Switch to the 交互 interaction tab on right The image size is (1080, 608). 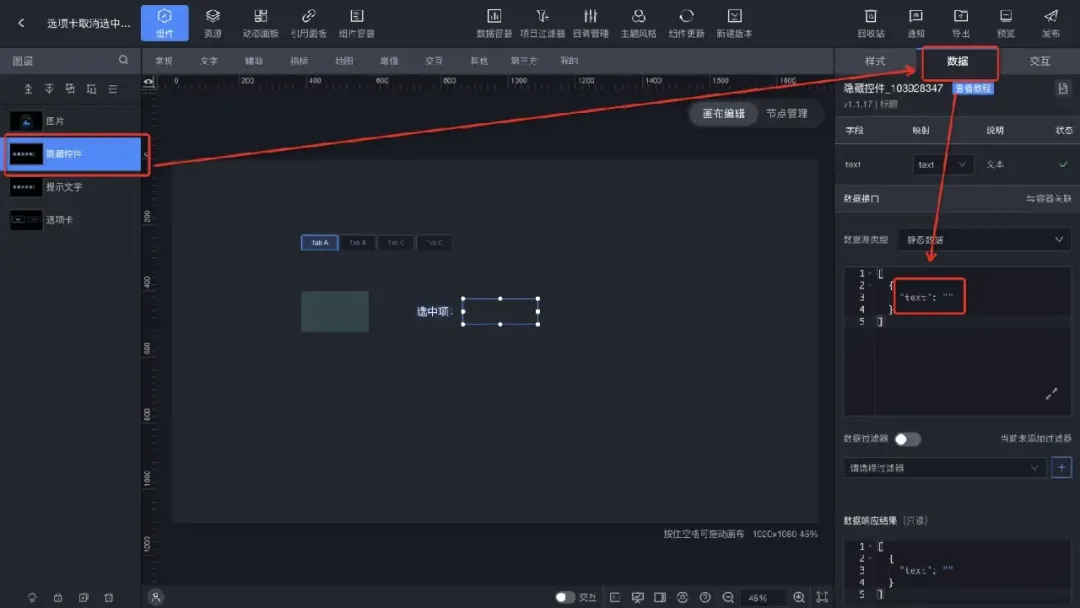coord(1039,61)
